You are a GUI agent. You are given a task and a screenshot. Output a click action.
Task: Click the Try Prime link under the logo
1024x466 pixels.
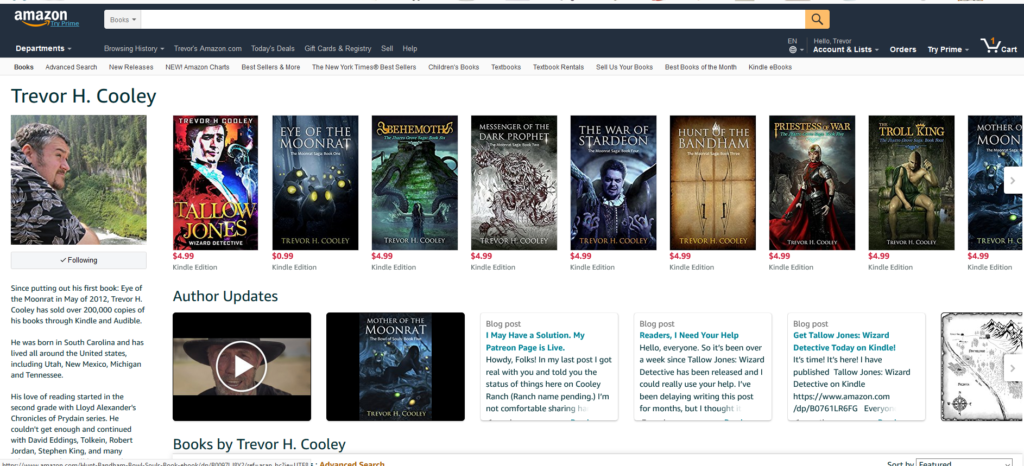coord(65,23)
